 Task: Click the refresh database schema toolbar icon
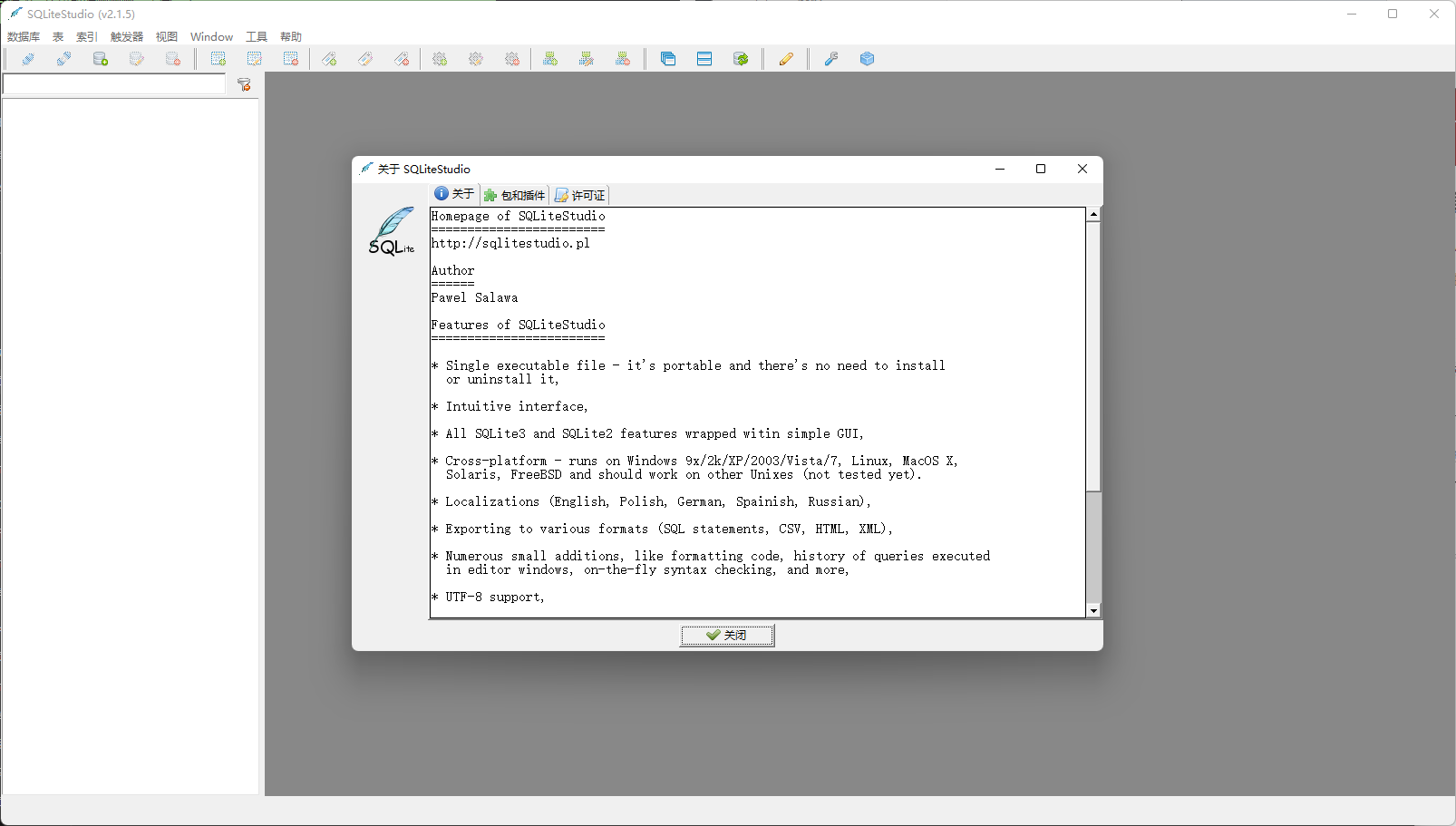tap(741, 59)
